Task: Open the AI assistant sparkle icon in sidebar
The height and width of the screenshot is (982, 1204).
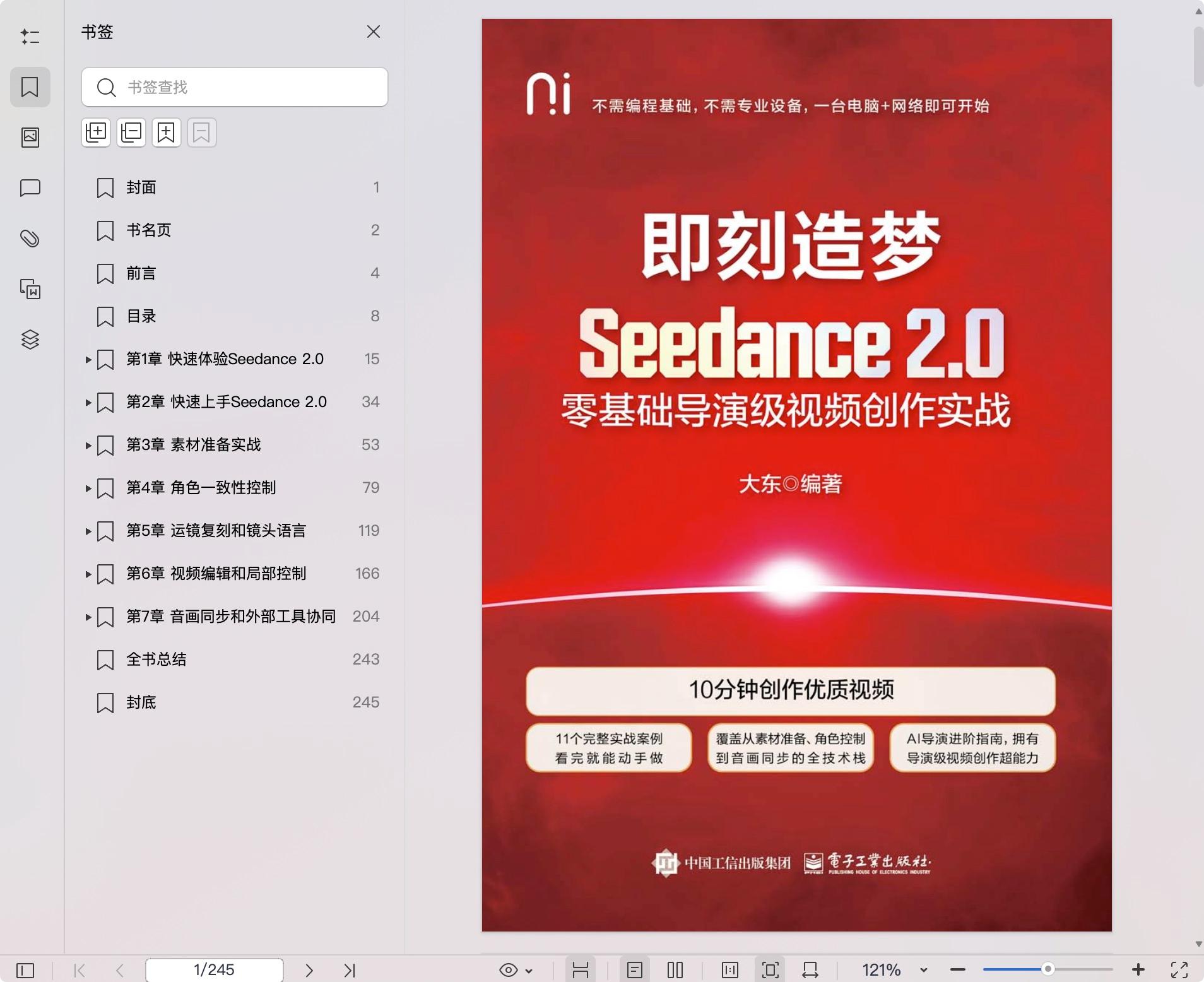Action: [x=30, y=37]
